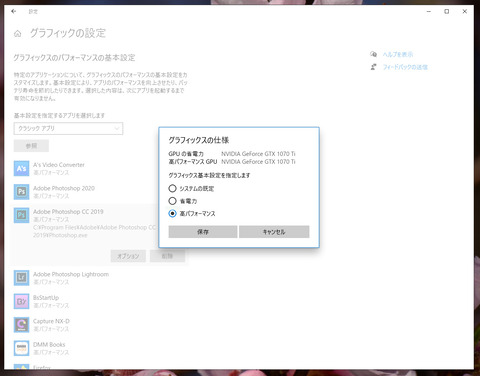The height and width of the screenshot is (376, 480).
Task: Click the DMM Books app icon
Action: pos(21,348)
